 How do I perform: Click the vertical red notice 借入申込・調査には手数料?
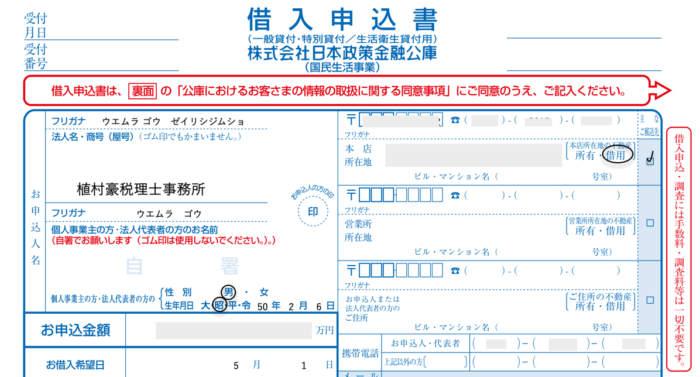(x=679, y=249)
